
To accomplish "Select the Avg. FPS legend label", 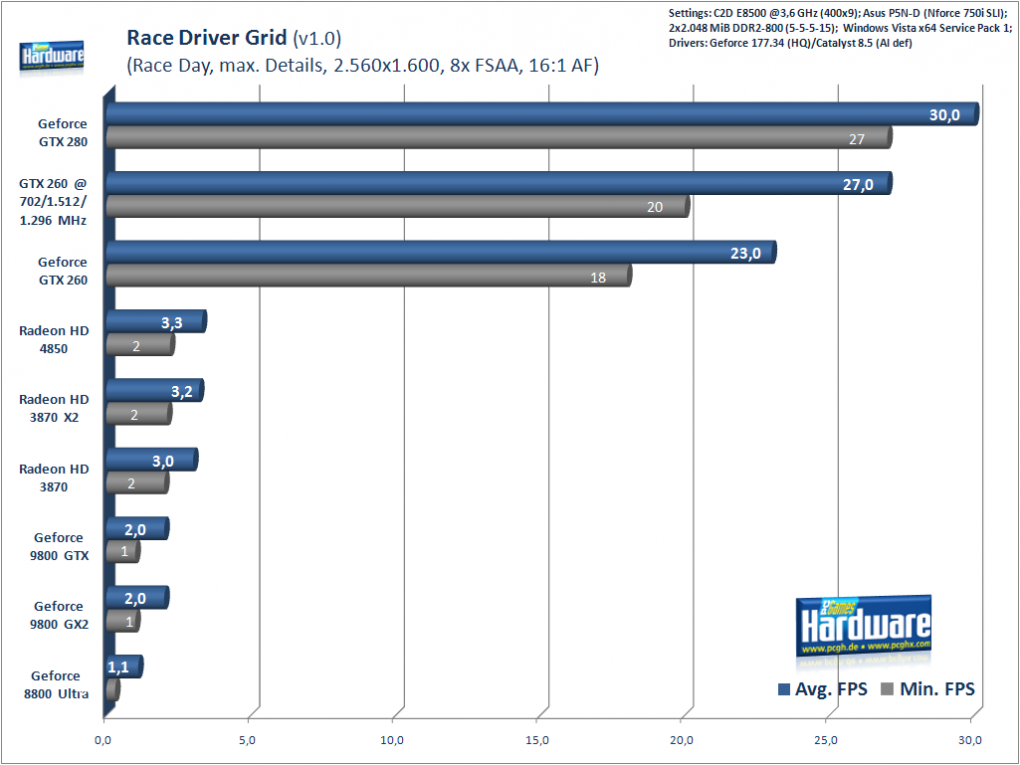I will click(x=831, y=689).
